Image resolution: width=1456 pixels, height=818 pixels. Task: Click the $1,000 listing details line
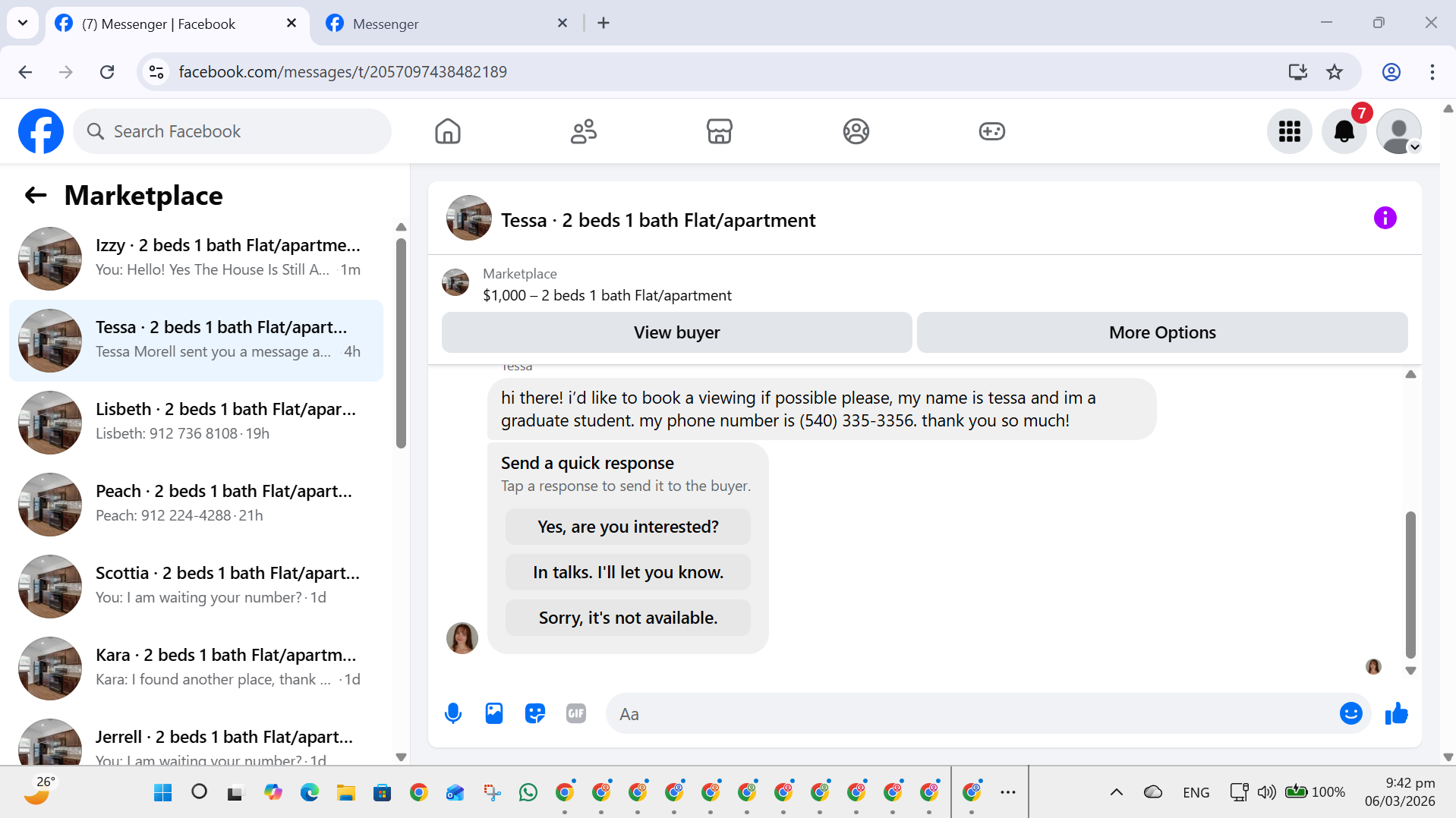pos(607,295)
